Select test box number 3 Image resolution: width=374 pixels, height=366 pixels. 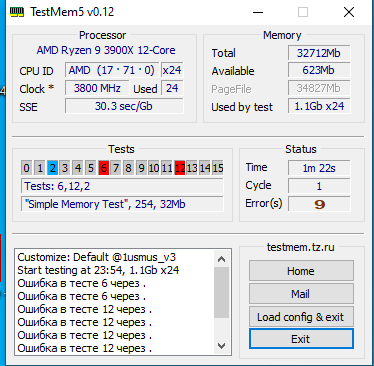click(x=65, y=168)
